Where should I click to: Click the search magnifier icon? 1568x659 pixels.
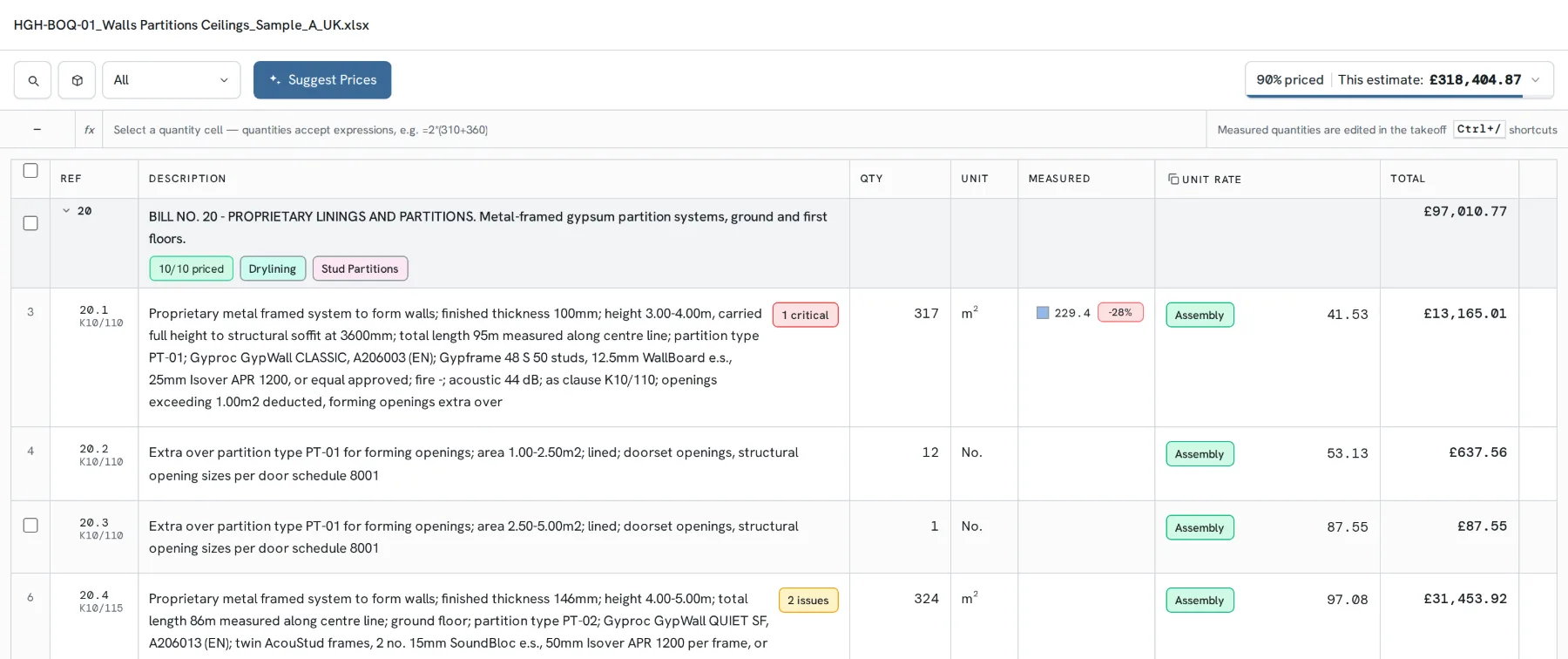(32, 80)
